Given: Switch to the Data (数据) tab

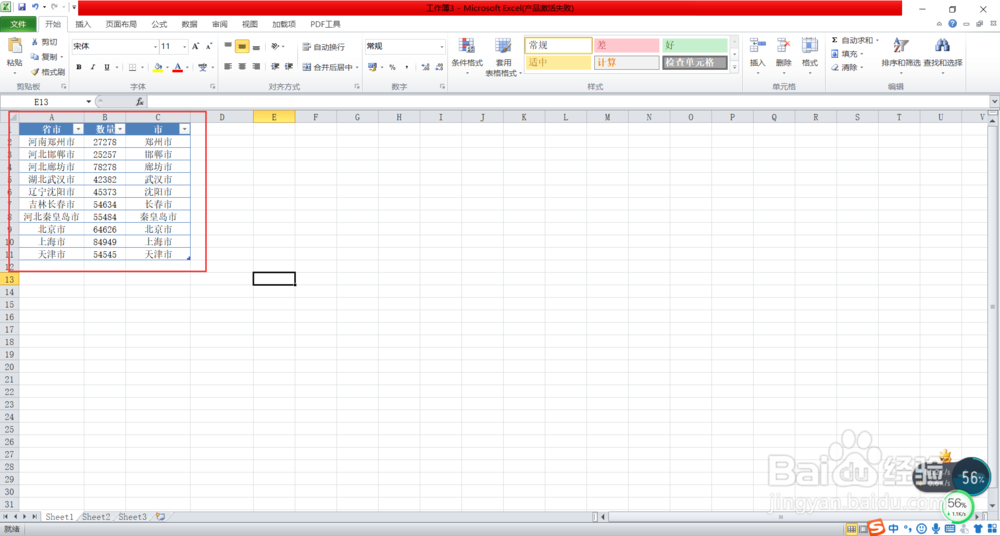Looking at the screenshot, I should [x=189, y=24].
